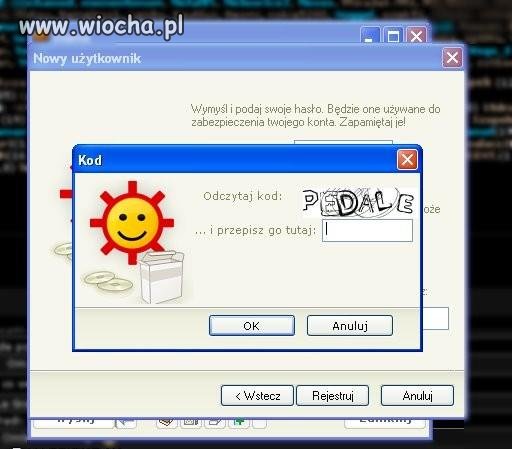Close the Kod dialog with the X
Viewport: 512px width, 449px height.
[x=407, y=160]
